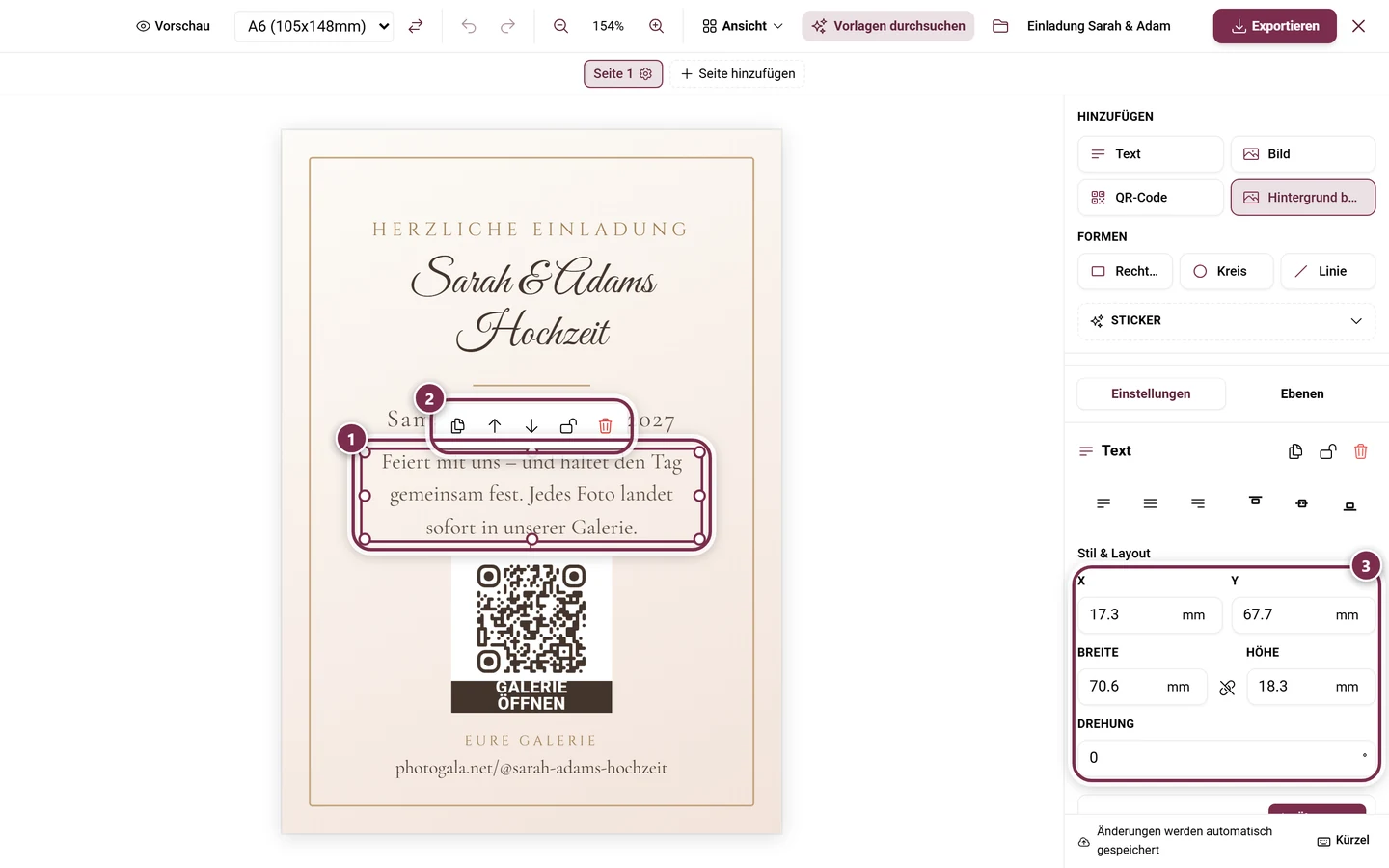Click the project name Einladung Sarah & Adam
The height and width of the screenshot is (868, 1389).
click(1099, 26)
